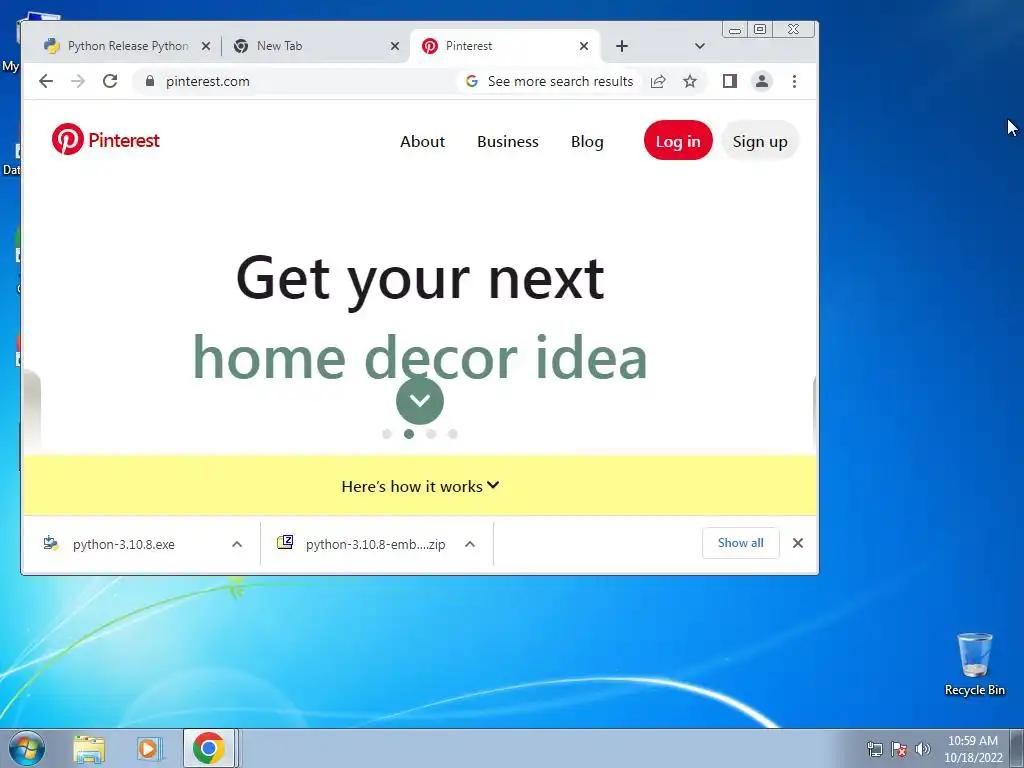Open the Chrome profile avatar menu
Screen dimensions: 1024x768
point(761,81)
